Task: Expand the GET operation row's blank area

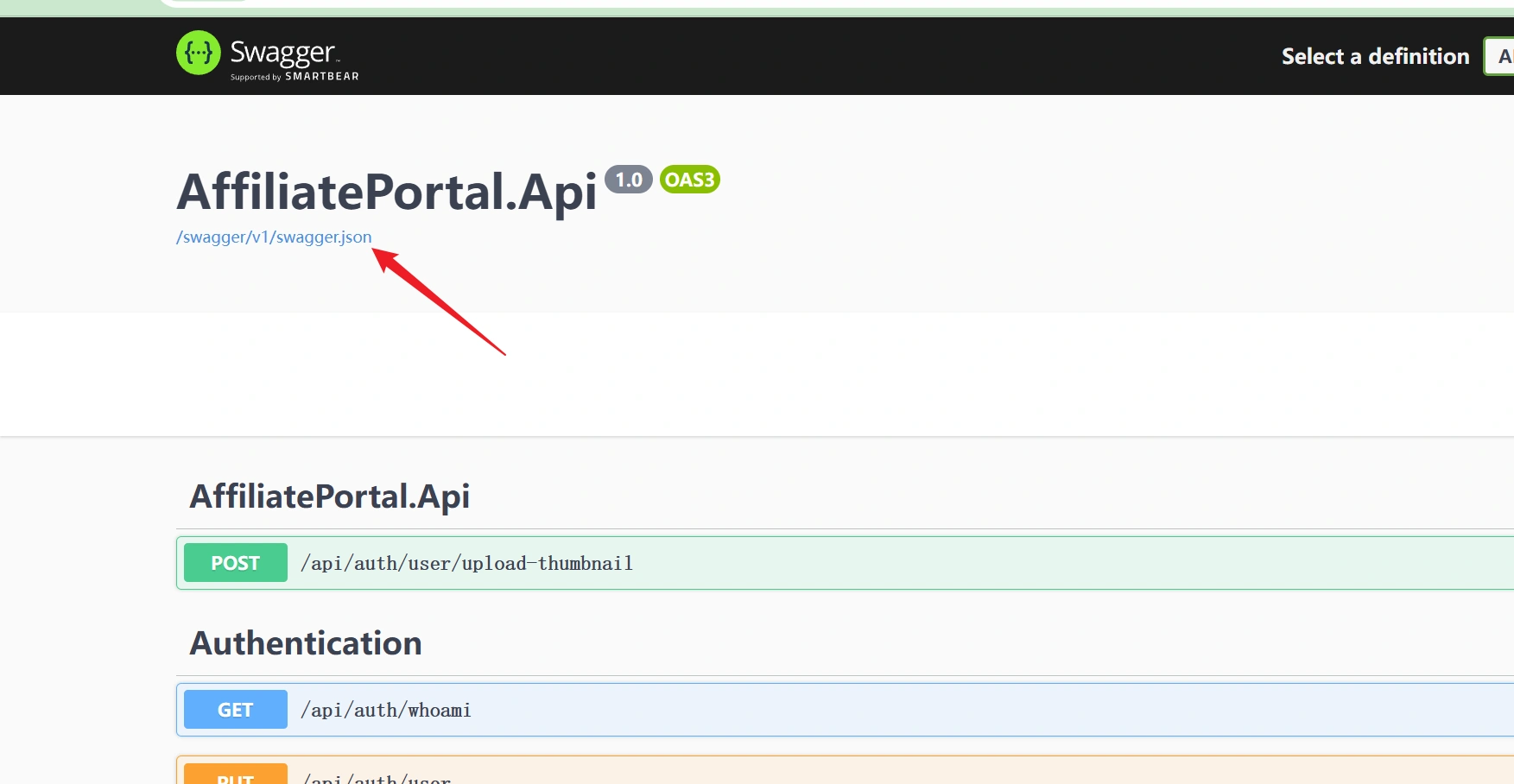Action: coord(1036,711)
